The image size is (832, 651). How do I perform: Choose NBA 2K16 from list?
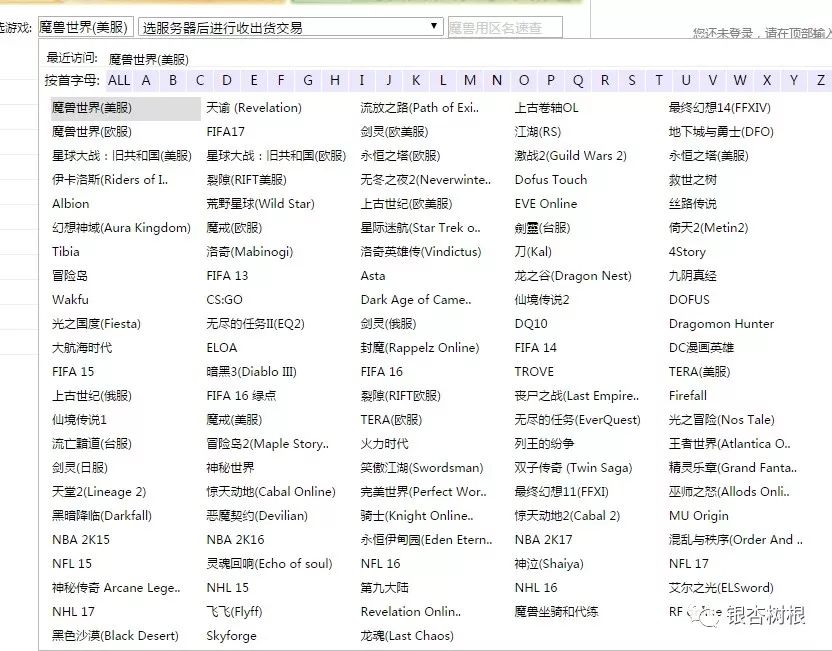tap(235, 540)
